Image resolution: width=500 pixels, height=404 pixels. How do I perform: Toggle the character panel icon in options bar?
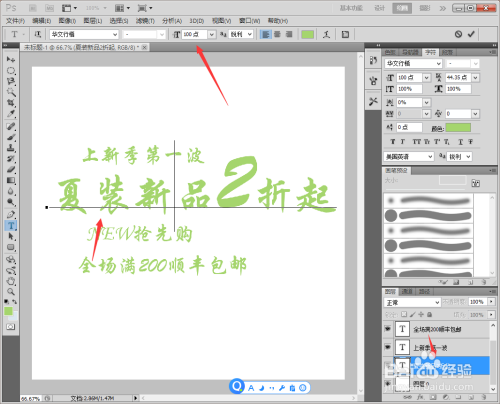345,34
